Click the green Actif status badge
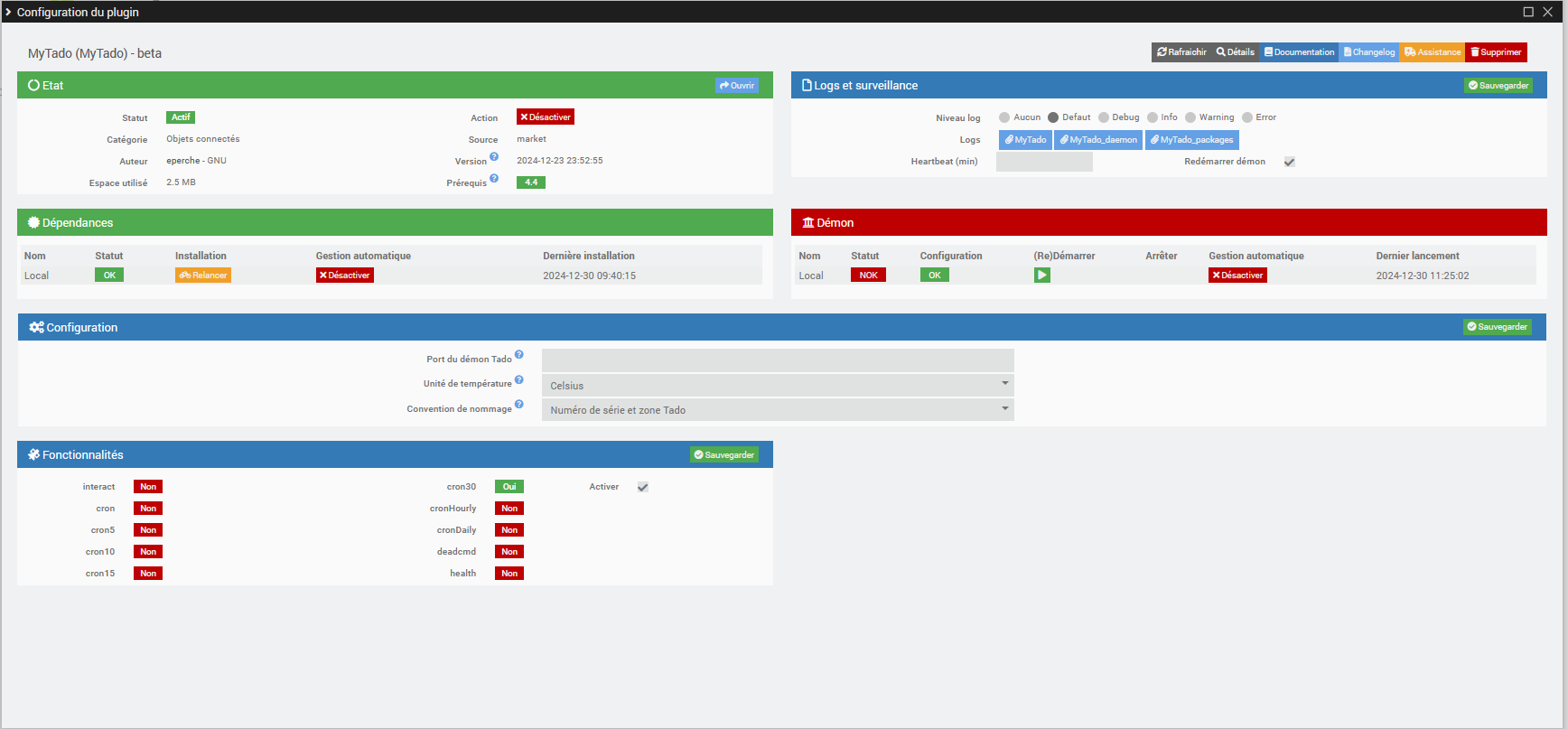Viewport: 1568px width, 729px height. 181,117
